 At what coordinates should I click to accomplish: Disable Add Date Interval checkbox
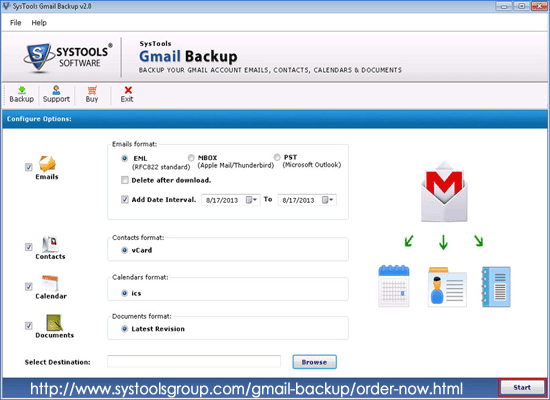click(125, 200)
